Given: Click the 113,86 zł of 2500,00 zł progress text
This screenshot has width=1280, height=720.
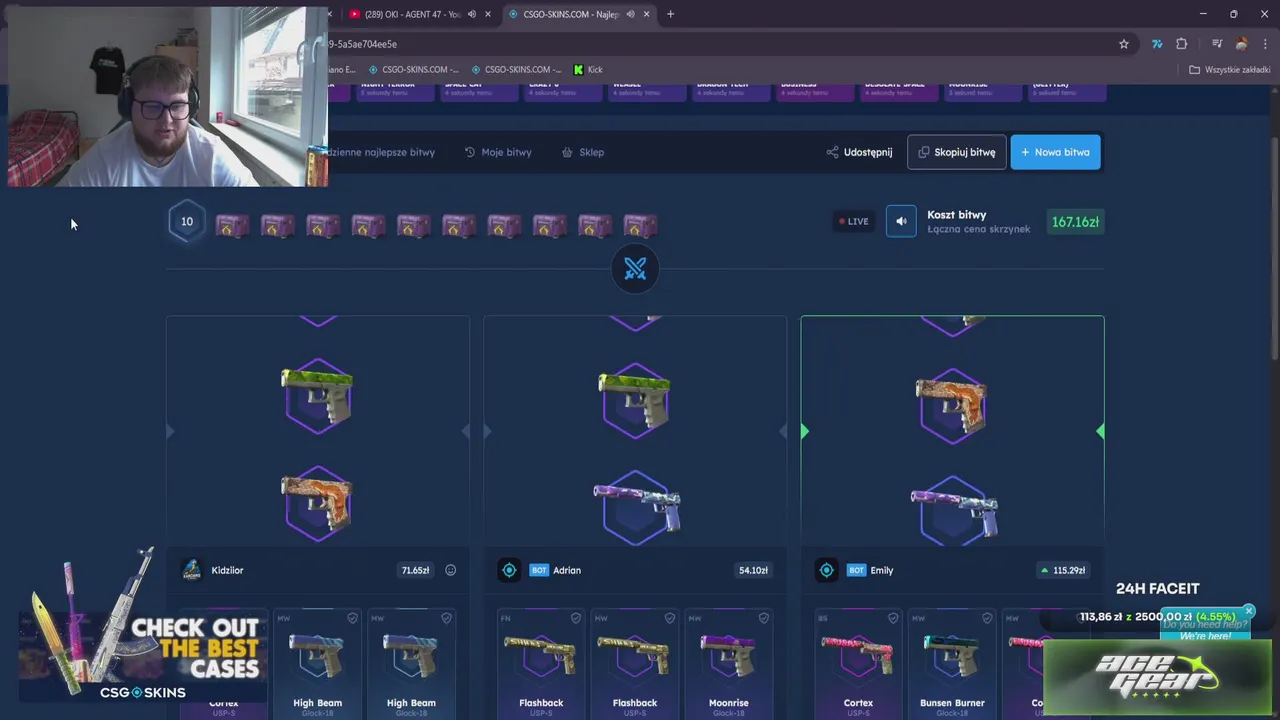Looking at the screenshot, I should (x=1157, y=617).
